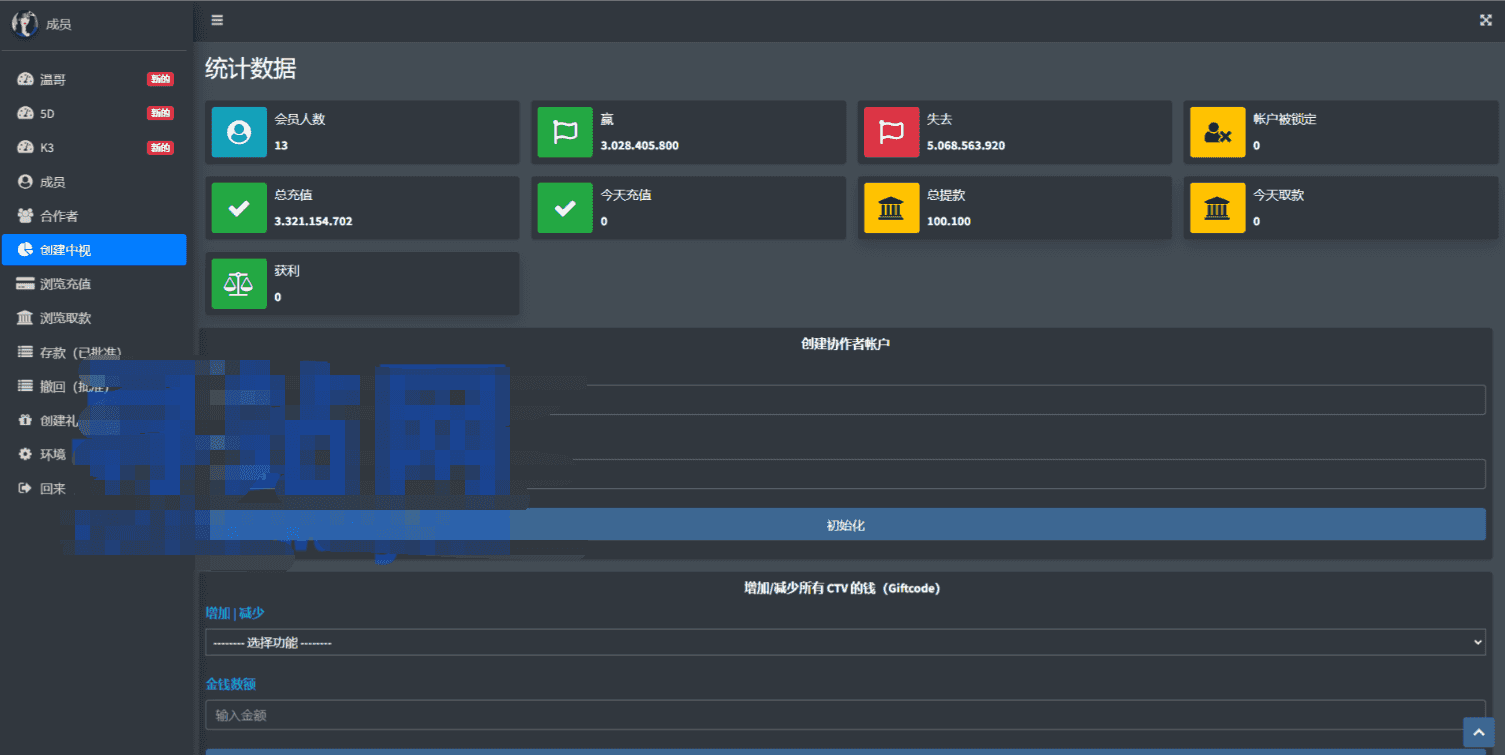The height and width of the screenshot is (755, 1505).
Task: Click the 获利 balance scale icon
Action: (x=239, y=284)
